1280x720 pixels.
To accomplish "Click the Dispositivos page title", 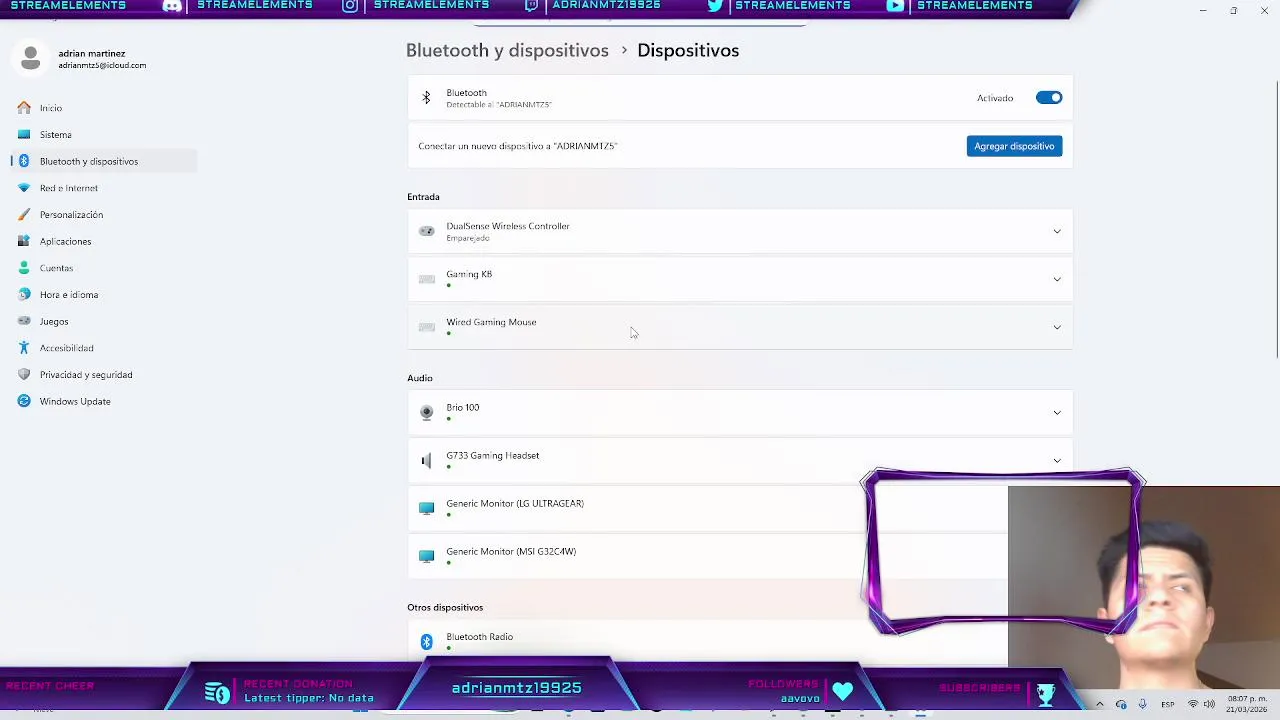I will coord(688,50).
